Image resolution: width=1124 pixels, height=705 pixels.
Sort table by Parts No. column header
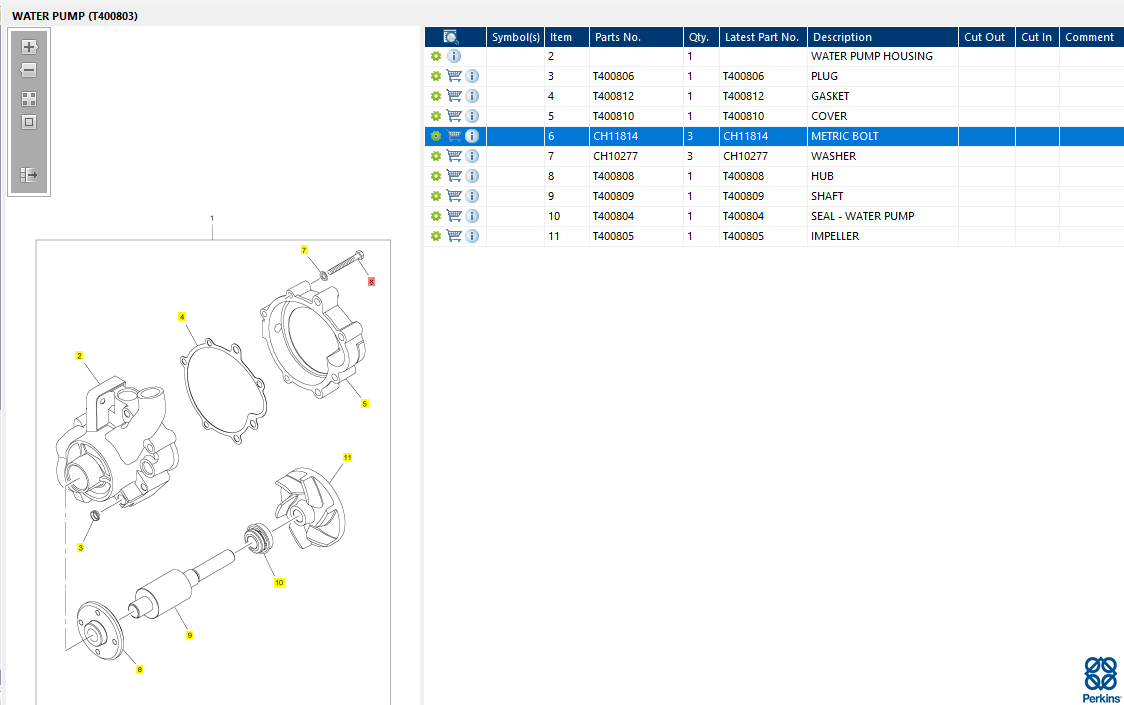point(617,37)
